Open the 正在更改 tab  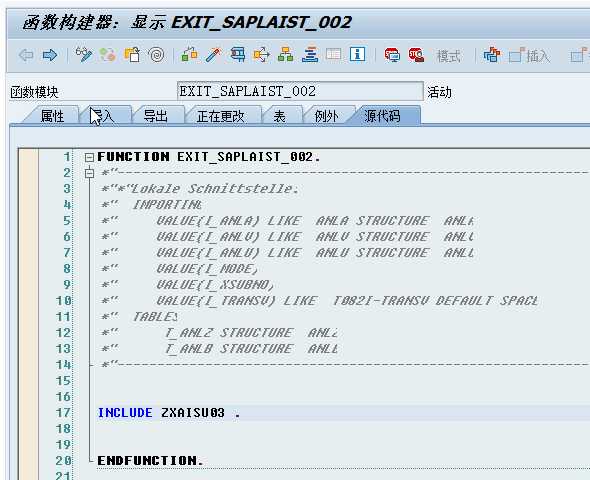[220, 116]
